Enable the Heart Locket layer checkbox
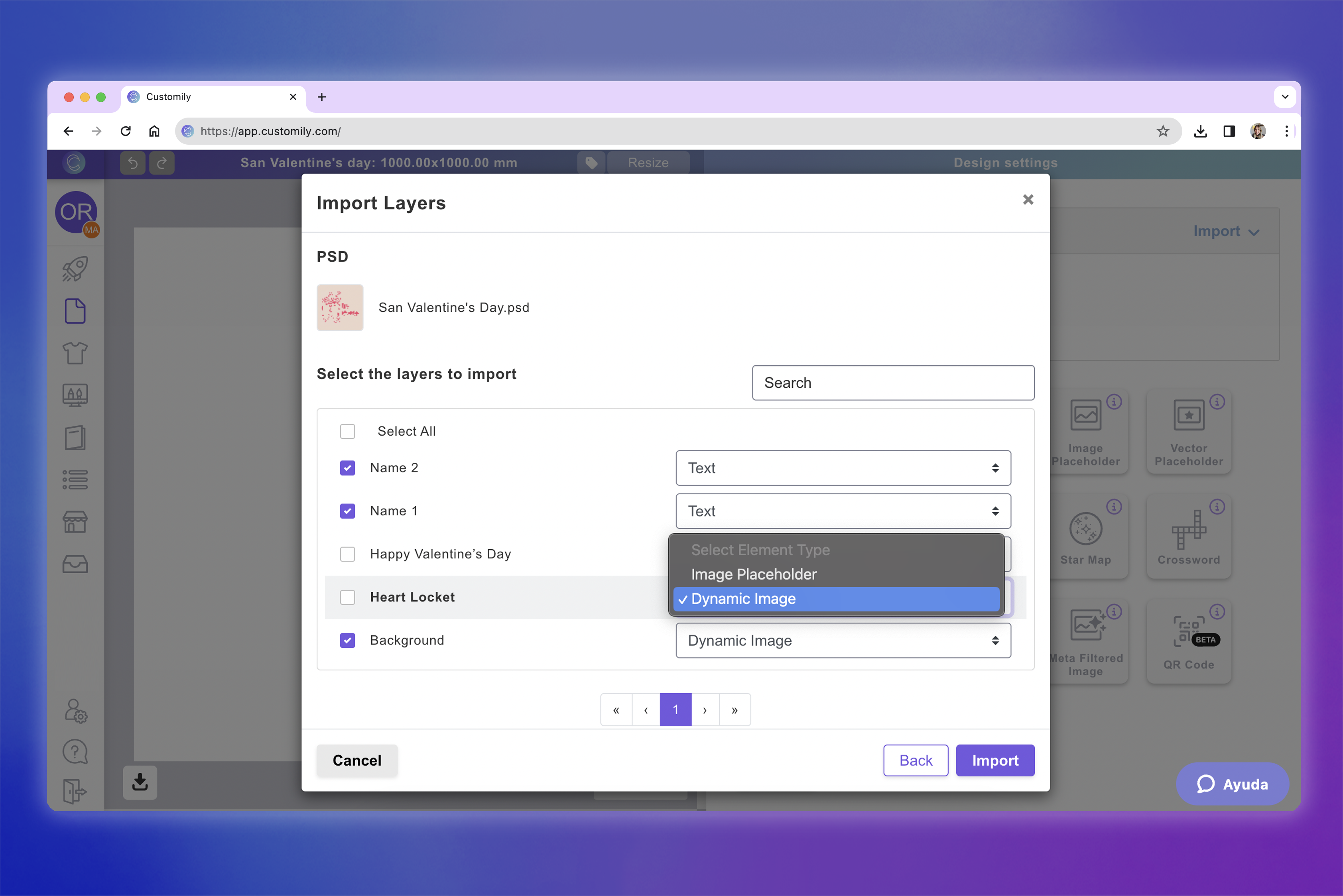Viewport: 1343px width, 896px height. [x=348, y=597]
